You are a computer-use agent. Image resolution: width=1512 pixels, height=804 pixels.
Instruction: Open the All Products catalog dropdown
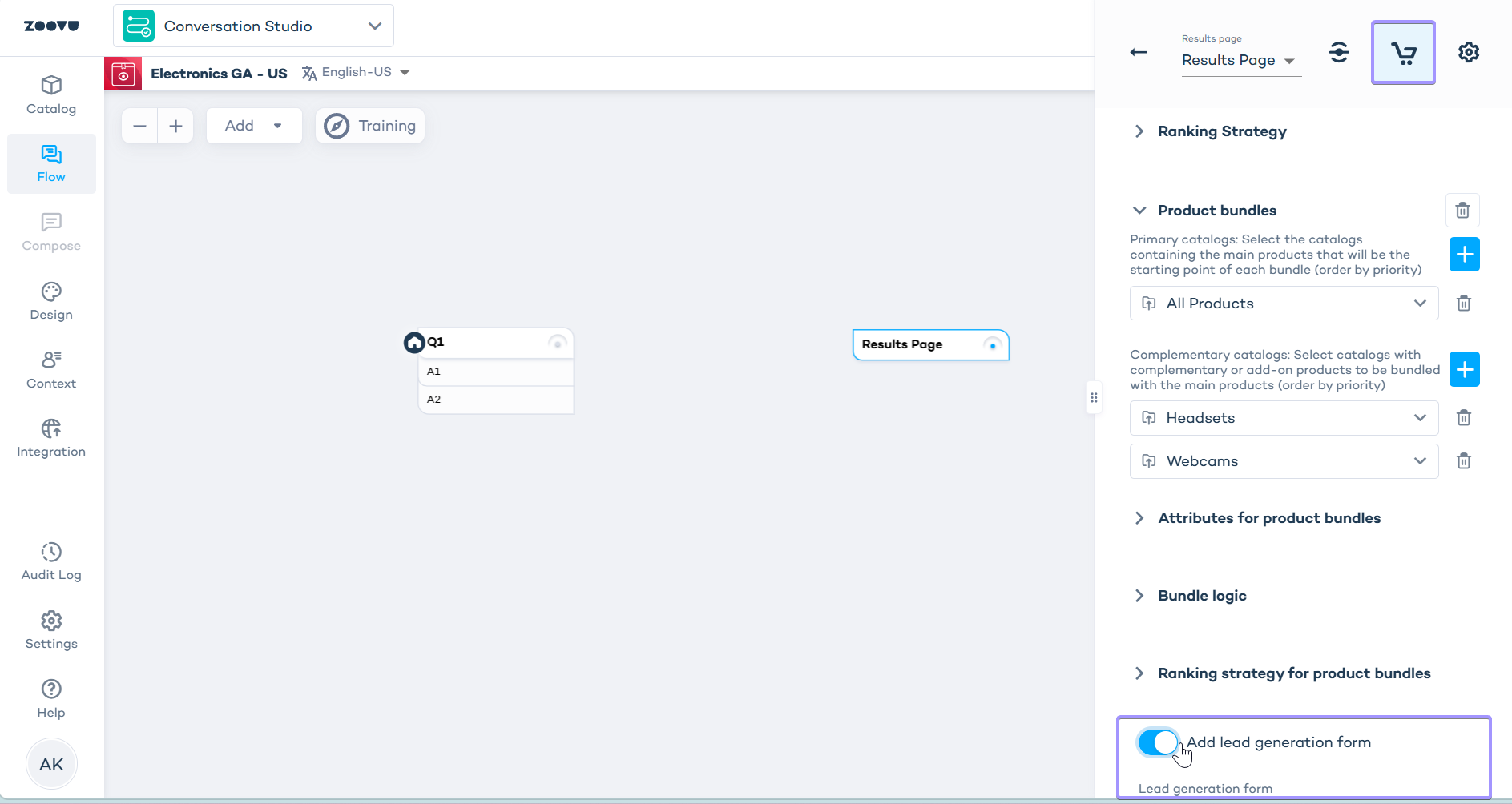tap(1284, 304)
